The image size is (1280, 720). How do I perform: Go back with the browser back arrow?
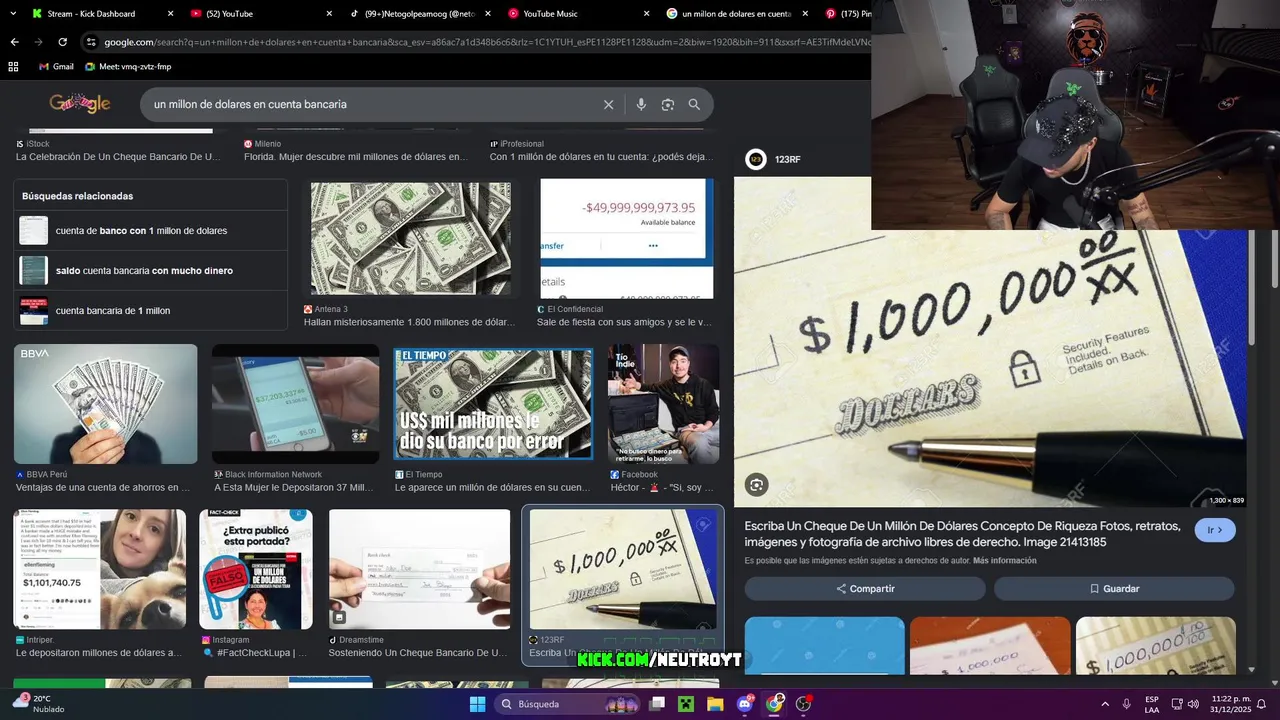point(14,42)
